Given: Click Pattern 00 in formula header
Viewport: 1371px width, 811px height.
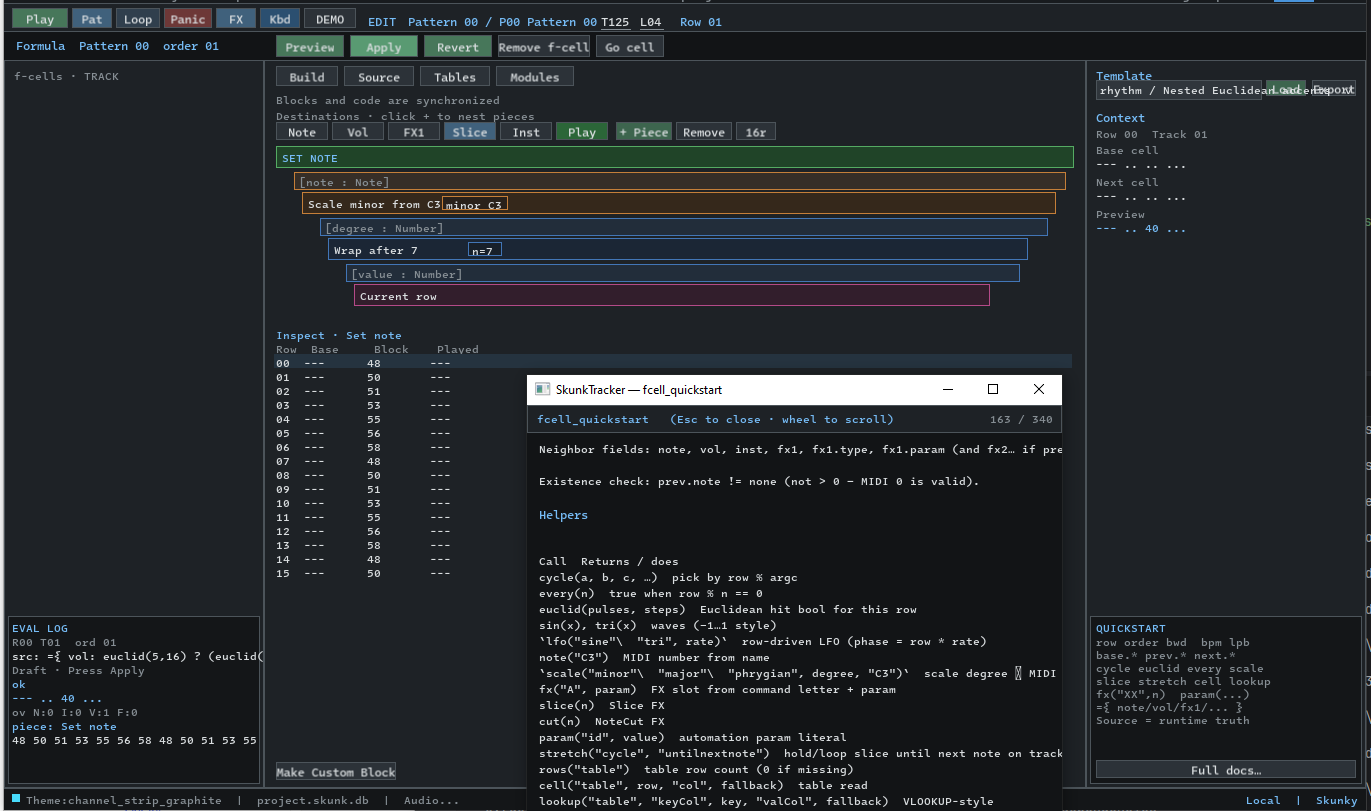Looking at the screenshot, I should tap(114, 46).
